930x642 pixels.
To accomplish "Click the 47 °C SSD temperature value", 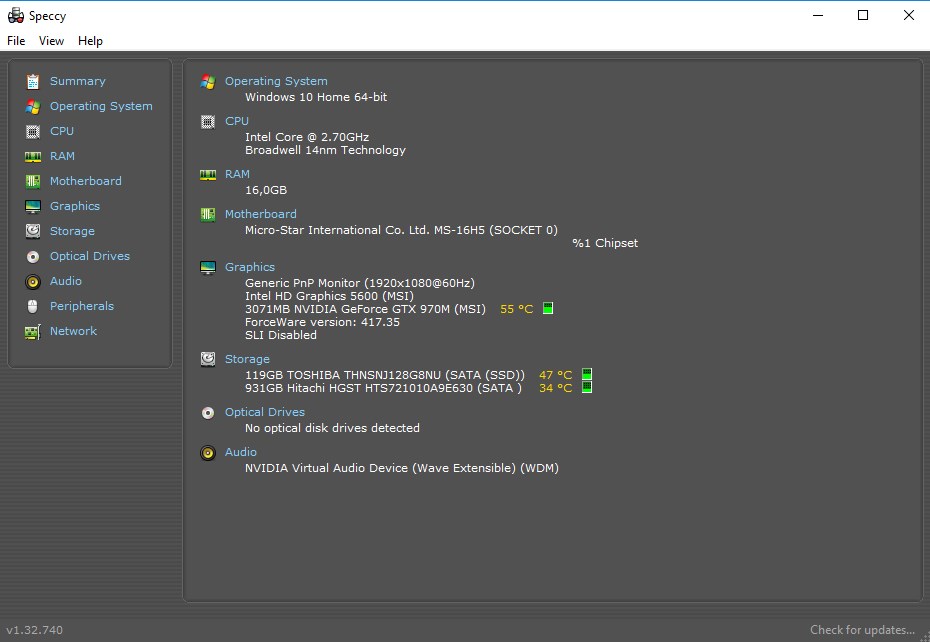I will pyautogui.click(x=555, y=375).
